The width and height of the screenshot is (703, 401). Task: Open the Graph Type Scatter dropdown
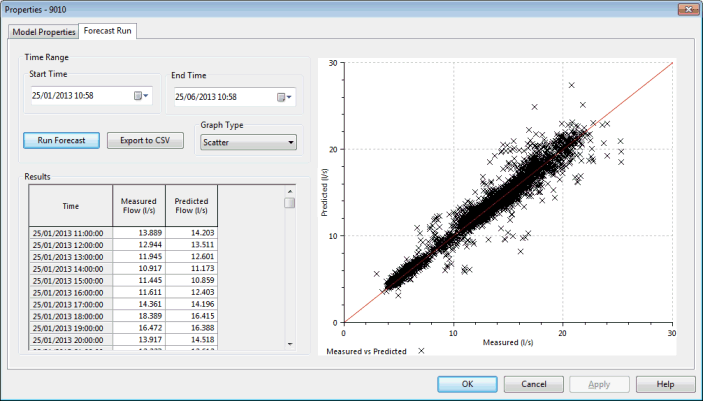[x=248, y=142]
